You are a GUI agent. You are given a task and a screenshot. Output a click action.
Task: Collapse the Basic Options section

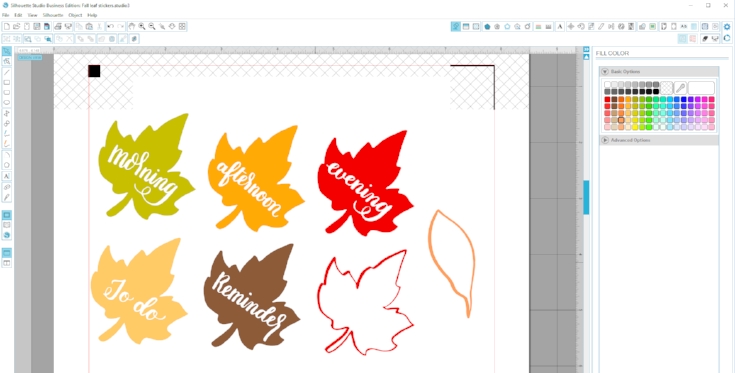[x=605, y=72]
